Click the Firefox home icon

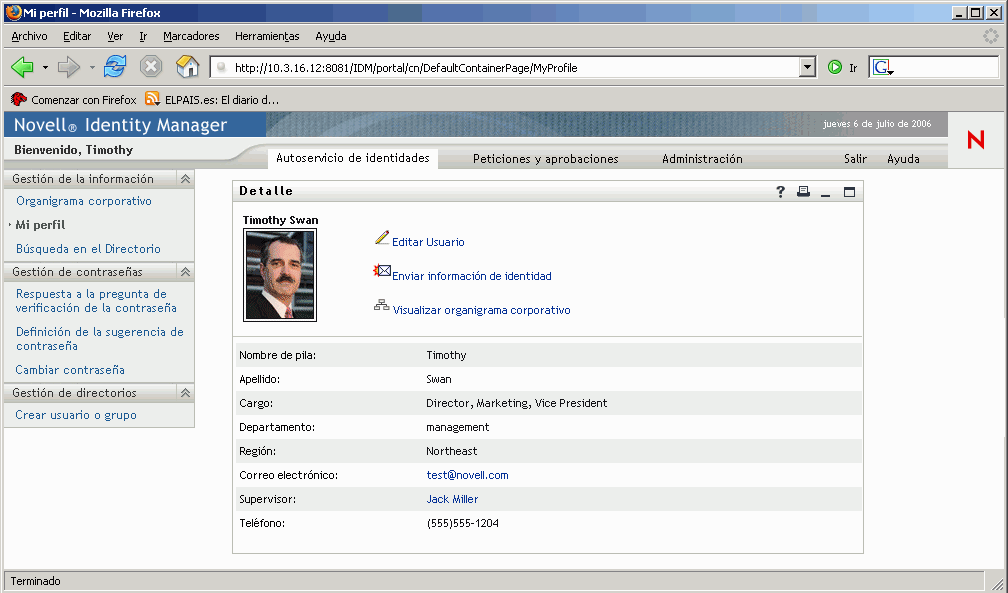click(x=187, y=68)
